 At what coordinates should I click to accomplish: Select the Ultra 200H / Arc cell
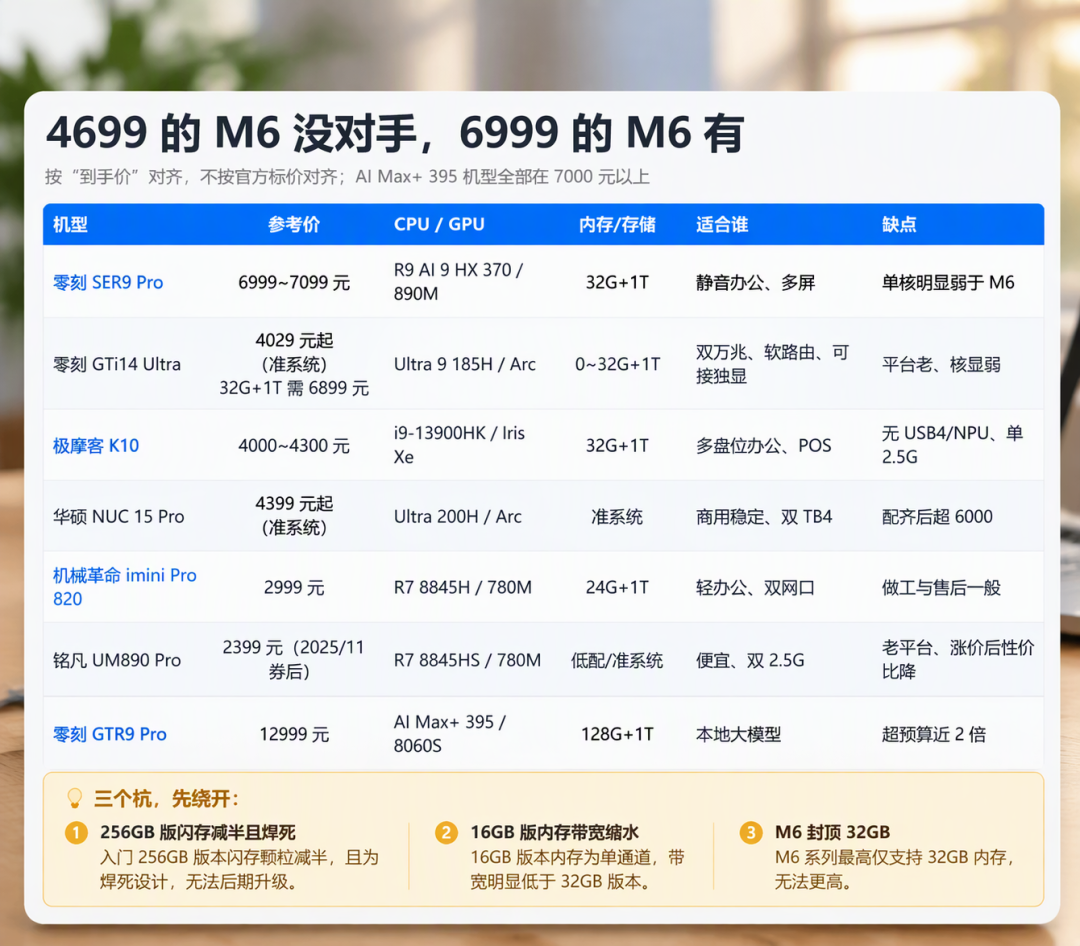tap(457, 517)
